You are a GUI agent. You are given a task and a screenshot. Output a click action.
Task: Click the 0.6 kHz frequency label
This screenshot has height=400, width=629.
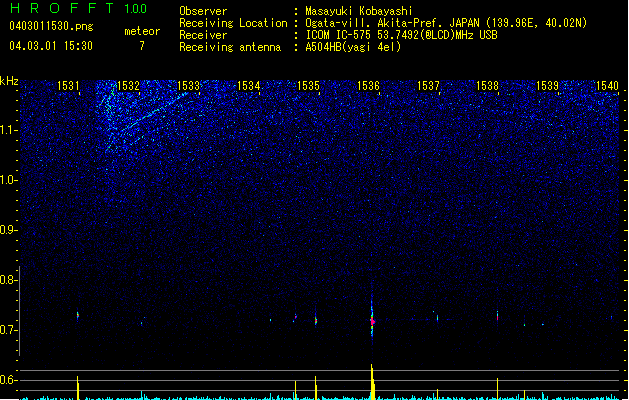click(x=9, y=380)
